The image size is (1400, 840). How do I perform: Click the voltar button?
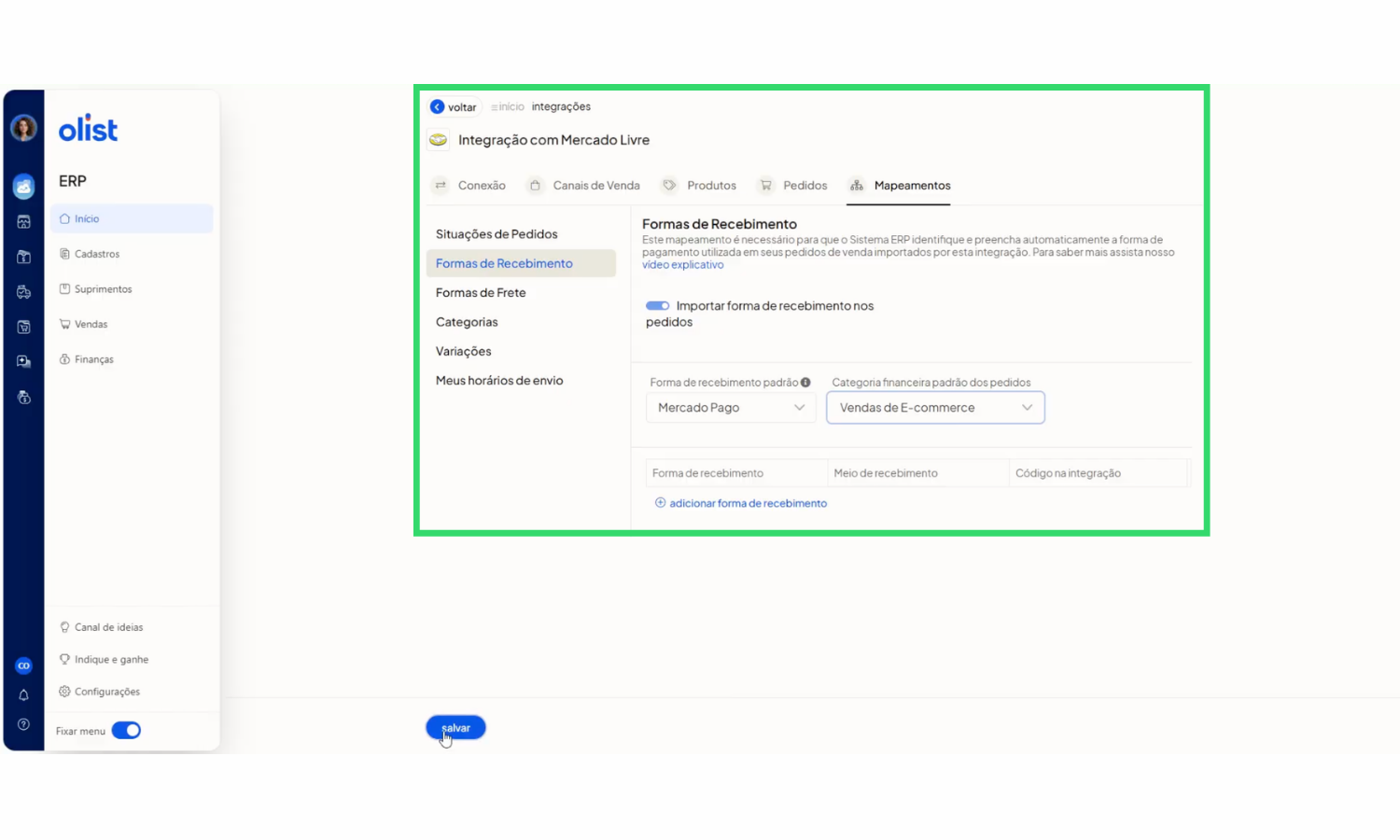tap(454, 106)
